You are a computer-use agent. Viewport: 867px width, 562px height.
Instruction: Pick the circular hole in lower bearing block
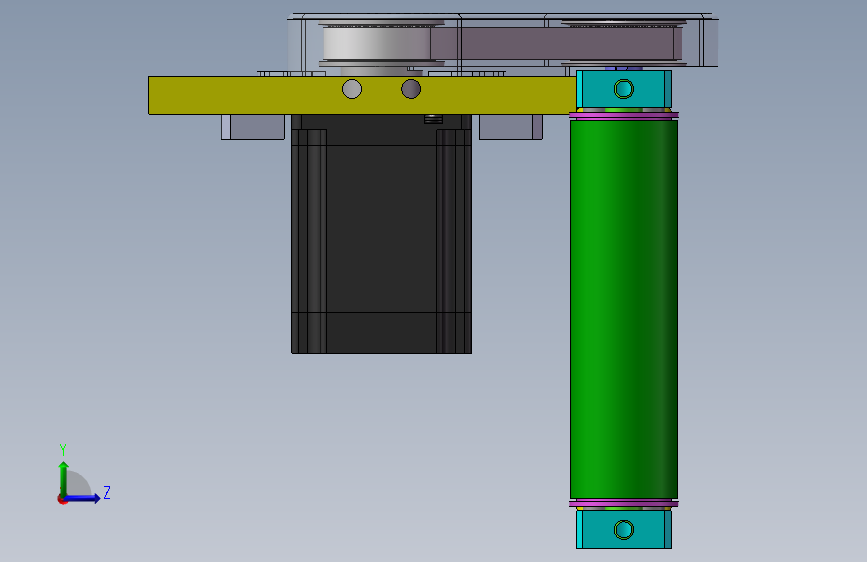(x=624, y=530)
